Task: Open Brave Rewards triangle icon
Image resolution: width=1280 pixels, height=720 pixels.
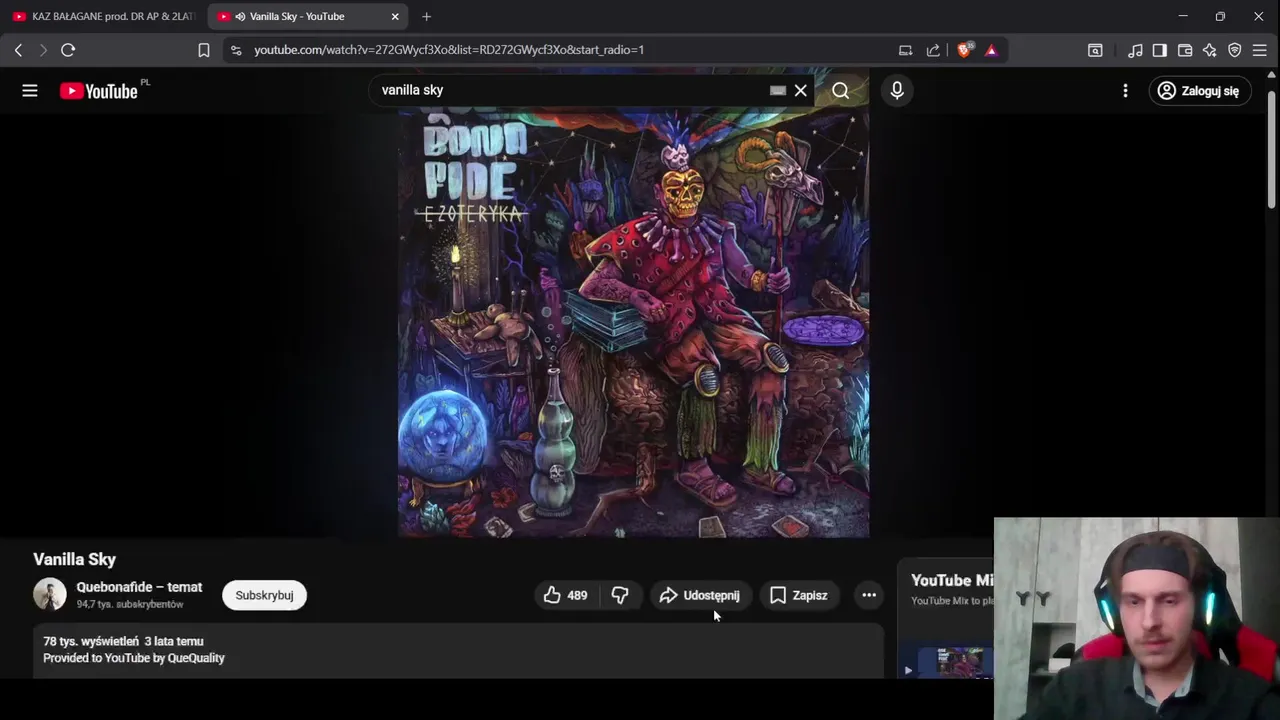Action: point(991,50)
